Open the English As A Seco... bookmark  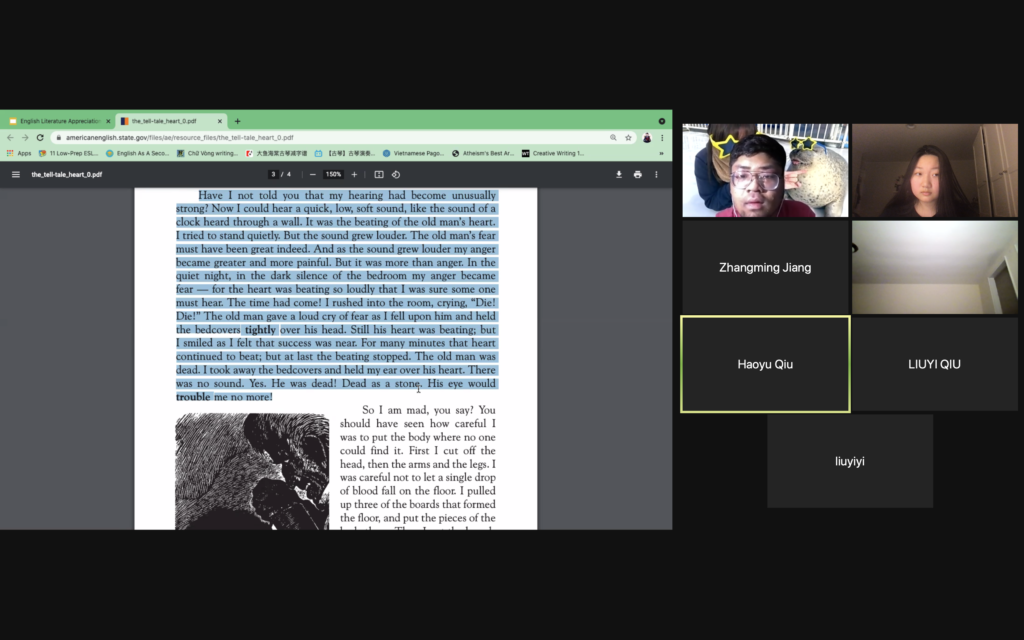coord(137,153)
